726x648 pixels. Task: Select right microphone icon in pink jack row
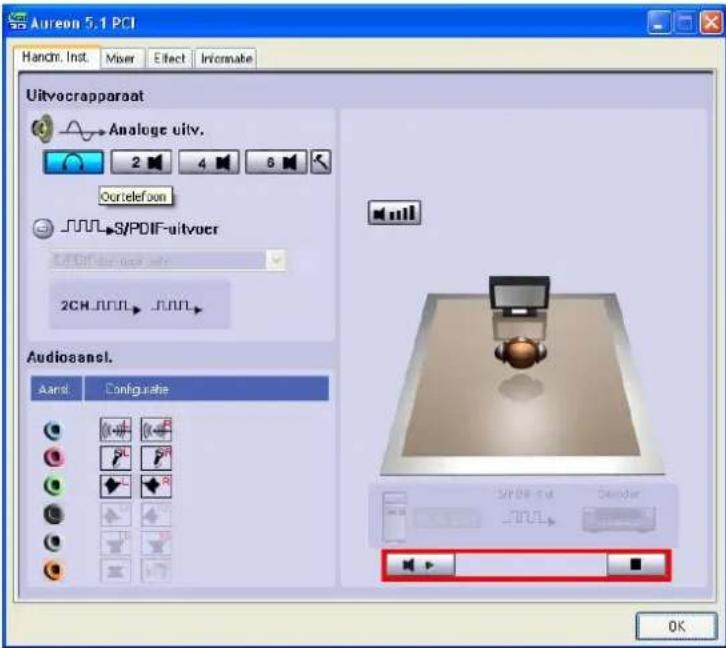[x=156, y=458]
